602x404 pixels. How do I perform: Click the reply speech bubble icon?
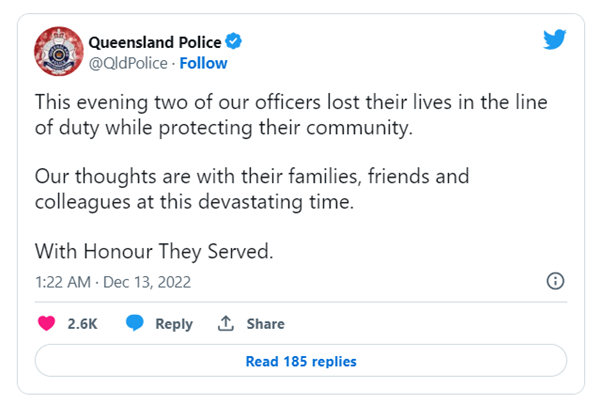[137, 324]
